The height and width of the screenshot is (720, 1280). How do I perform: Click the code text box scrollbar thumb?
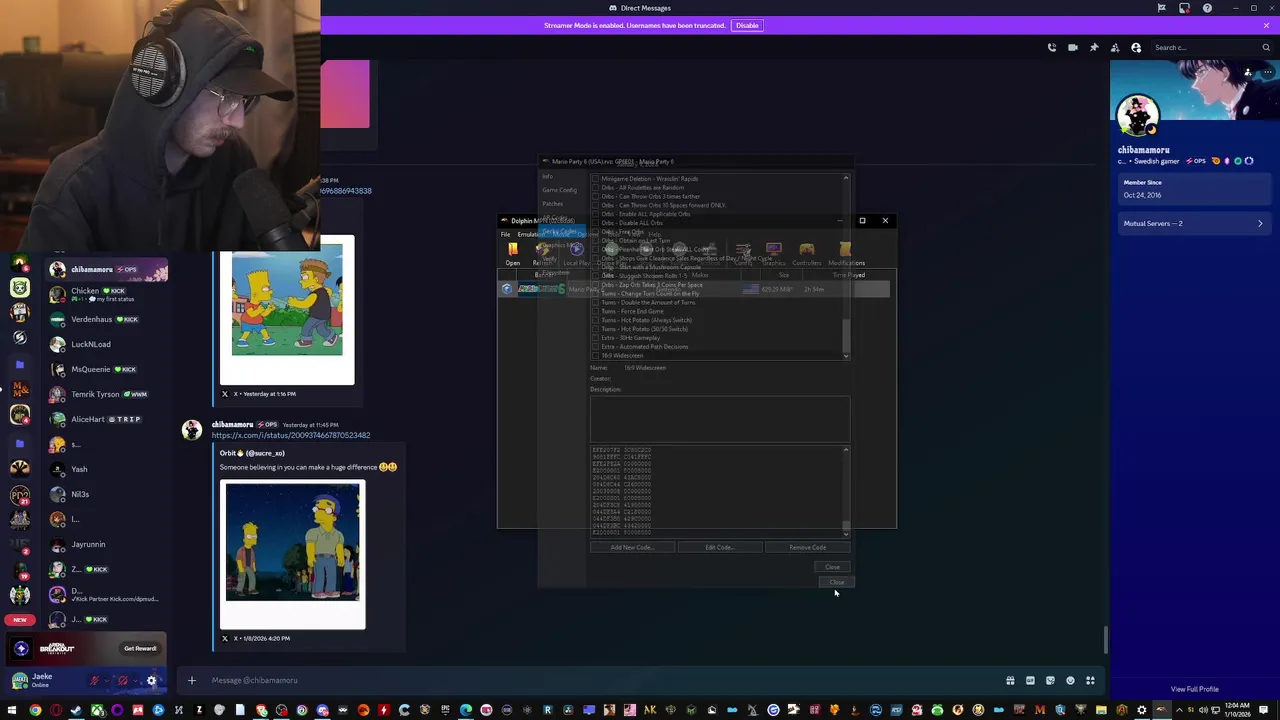tap(846, 524)
